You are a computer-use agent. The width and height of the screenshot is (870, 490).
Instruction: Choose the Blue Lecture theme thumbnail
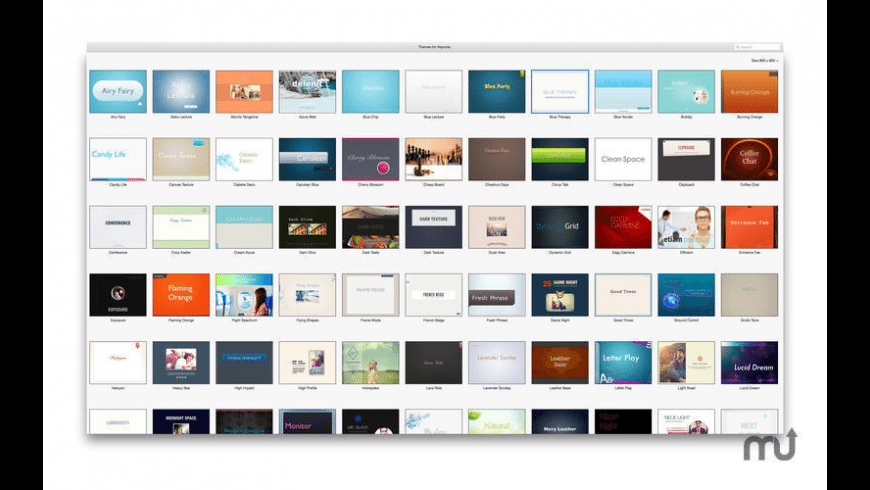pos(433,92)
